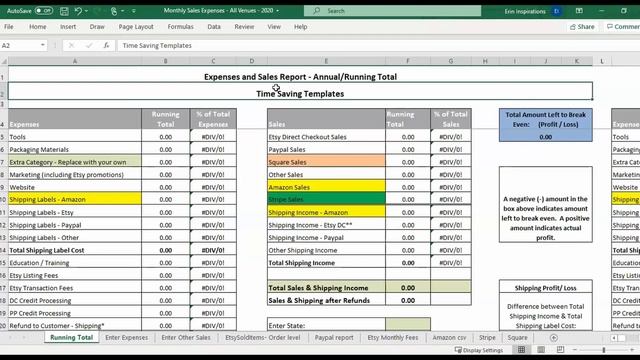This screenshot has height=360, width=640.
Task: Click the Share button
Action: (x=582, y=27)
